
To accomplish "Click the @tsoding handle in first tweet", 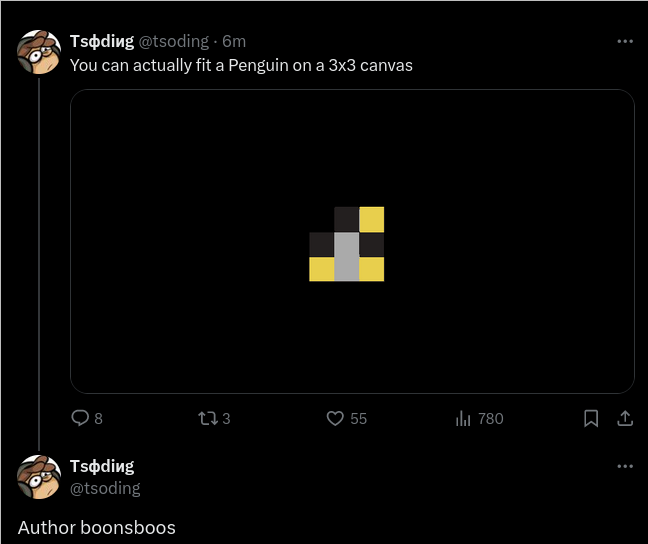I will (173, 41).
